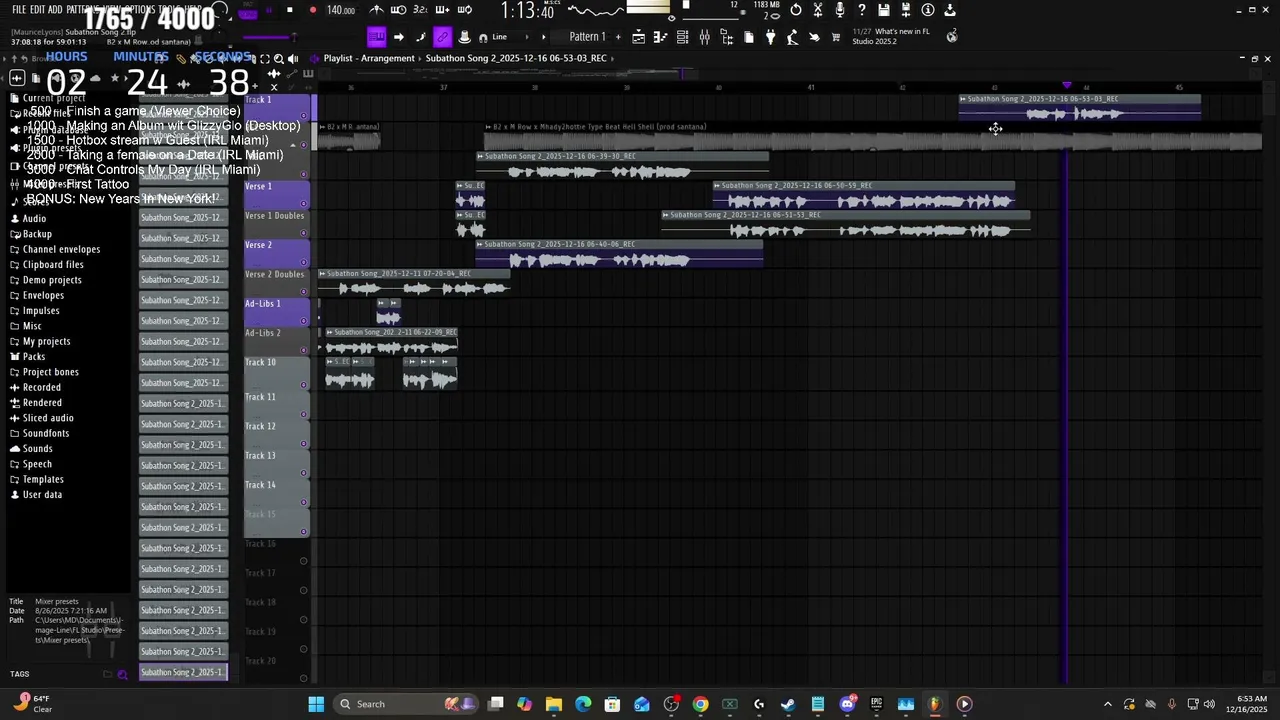Click the Stop transport button
Image resolution: width=1280 pixels, height=720 pixels.
click(x=290, y=10)
